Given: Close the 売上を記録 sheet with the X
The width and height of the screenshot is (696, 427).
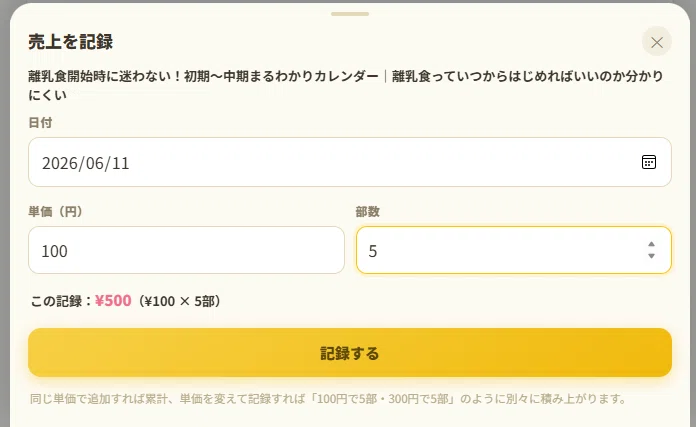Looking at the screenshot, I should click(656, 42).
